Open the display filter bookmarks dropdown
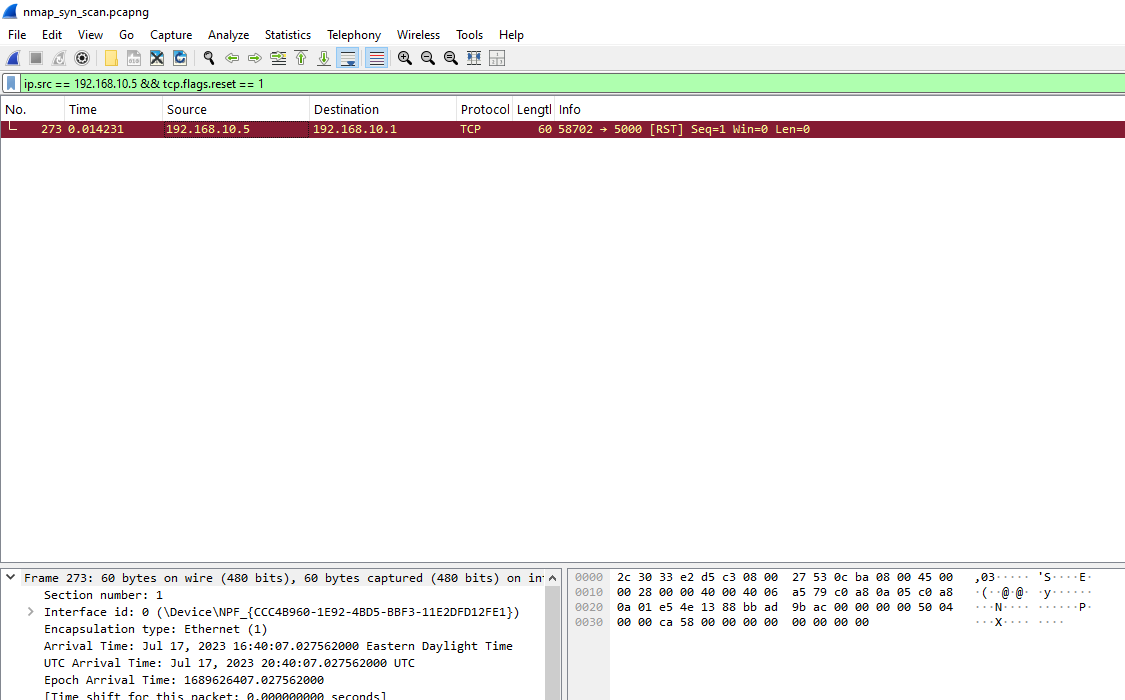This screenshot has height=700, width=1125. 9,83
